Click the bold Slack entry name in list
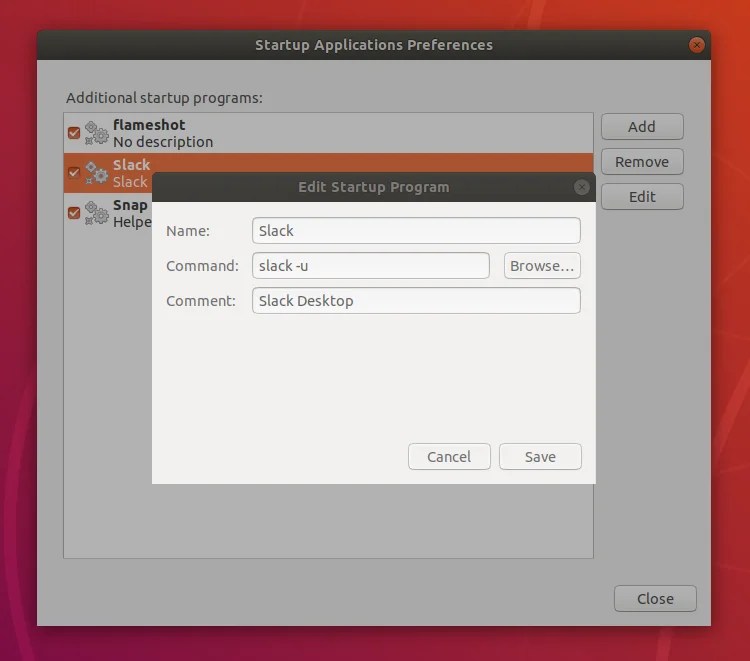 (132, 165)
